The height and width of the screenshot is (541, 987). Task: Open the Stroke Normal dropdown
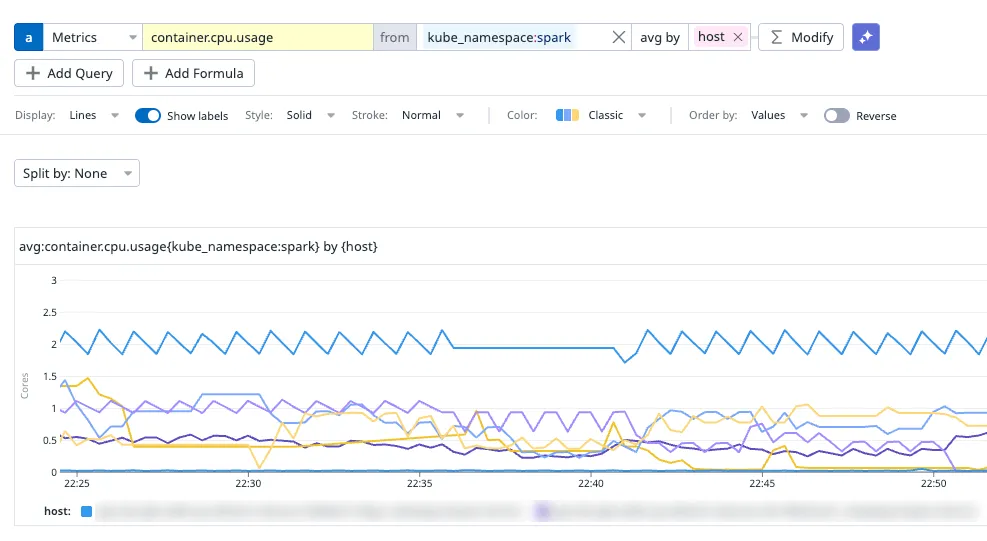[x=433, y=115]
